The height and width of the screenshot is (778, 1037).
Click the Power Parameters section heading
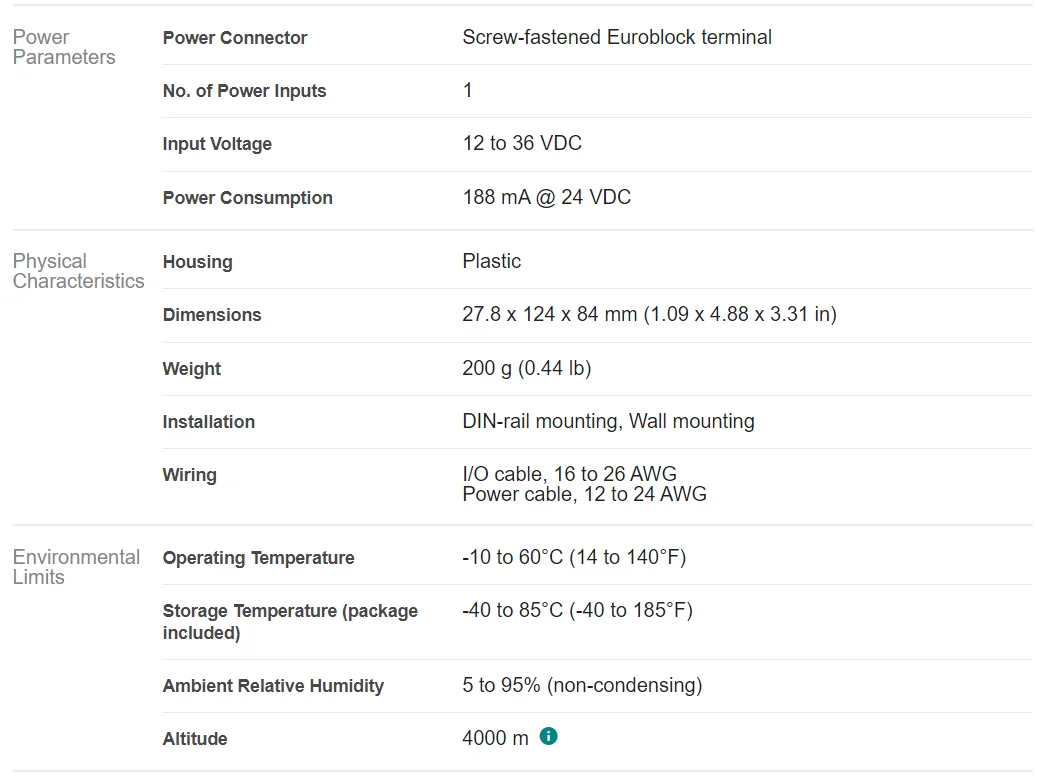pyautogui.click(x=64, y=47)
